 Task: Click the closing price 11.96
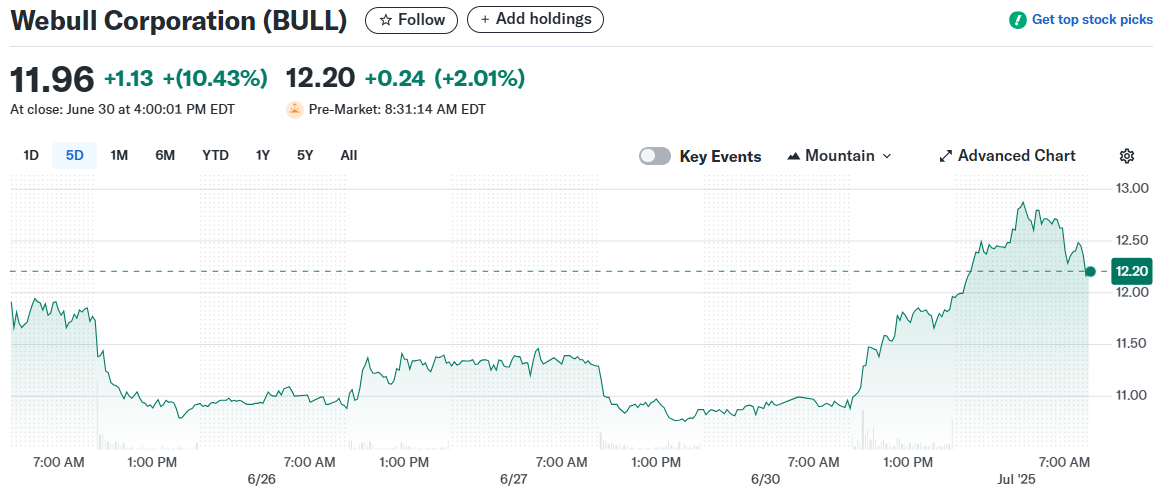53,78
